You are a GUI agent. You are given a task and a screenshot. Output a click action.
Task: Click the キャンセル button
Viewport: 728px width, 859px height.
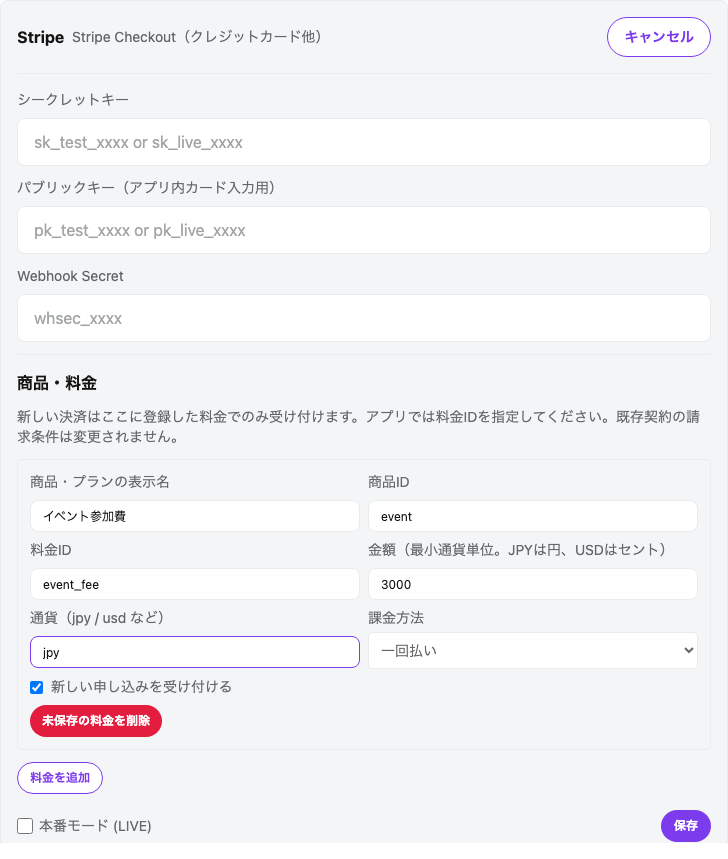(x=658, y=37)
